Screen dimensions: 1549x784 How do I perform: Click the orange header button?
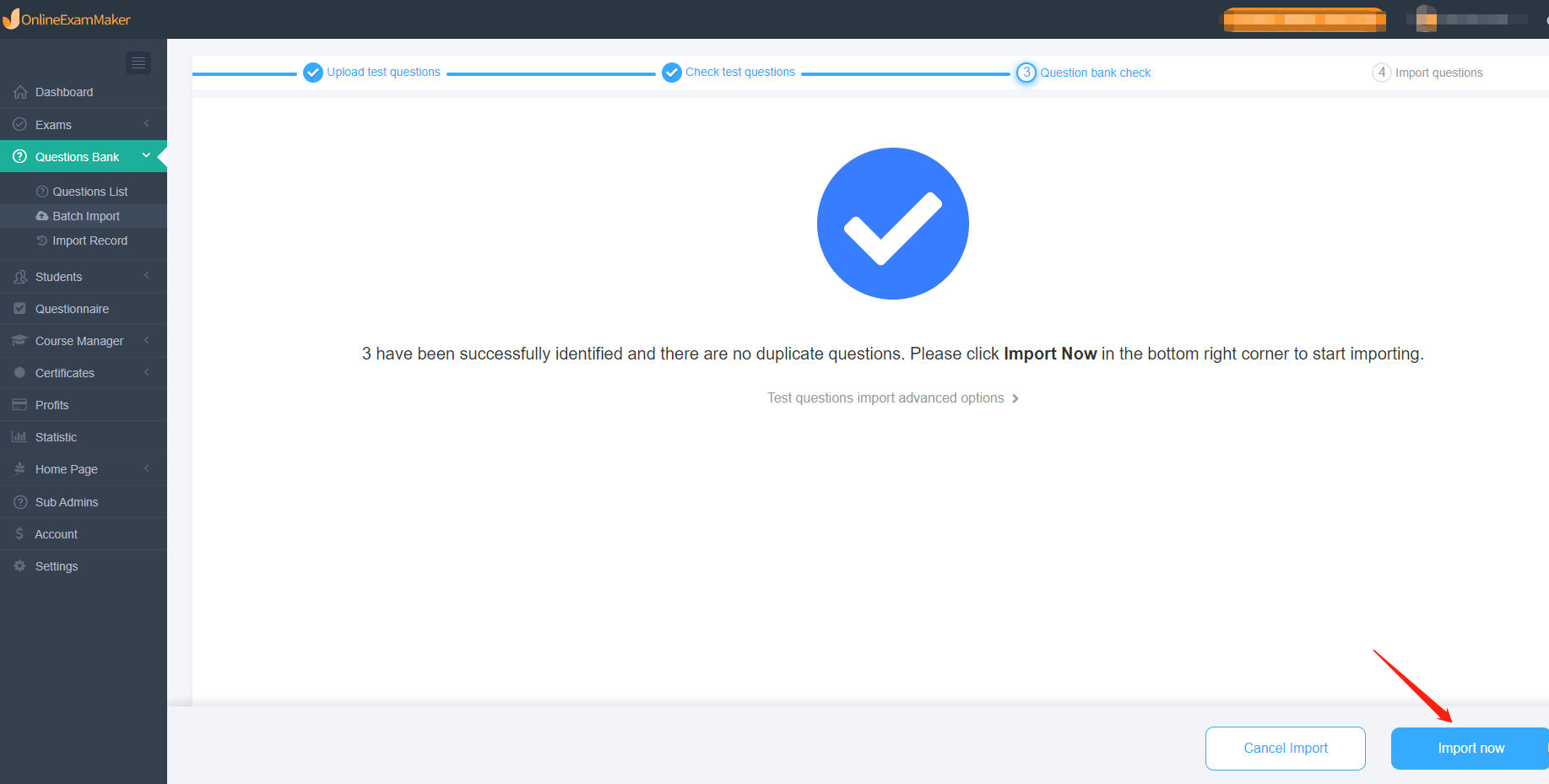point(1305,19)
